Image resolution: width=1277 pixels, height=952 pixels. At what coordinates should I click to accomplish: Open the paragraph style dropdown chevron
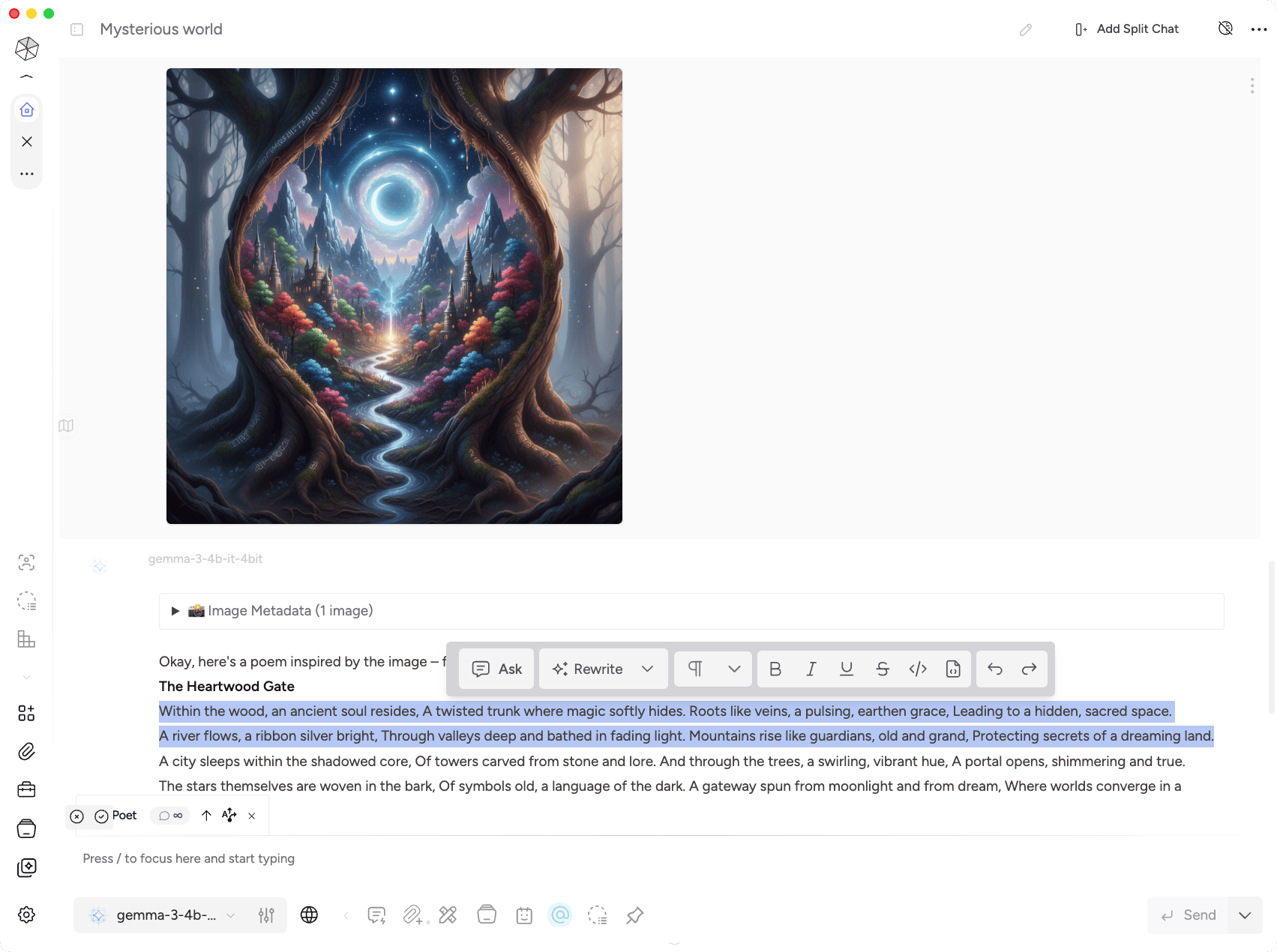(734, 669)
